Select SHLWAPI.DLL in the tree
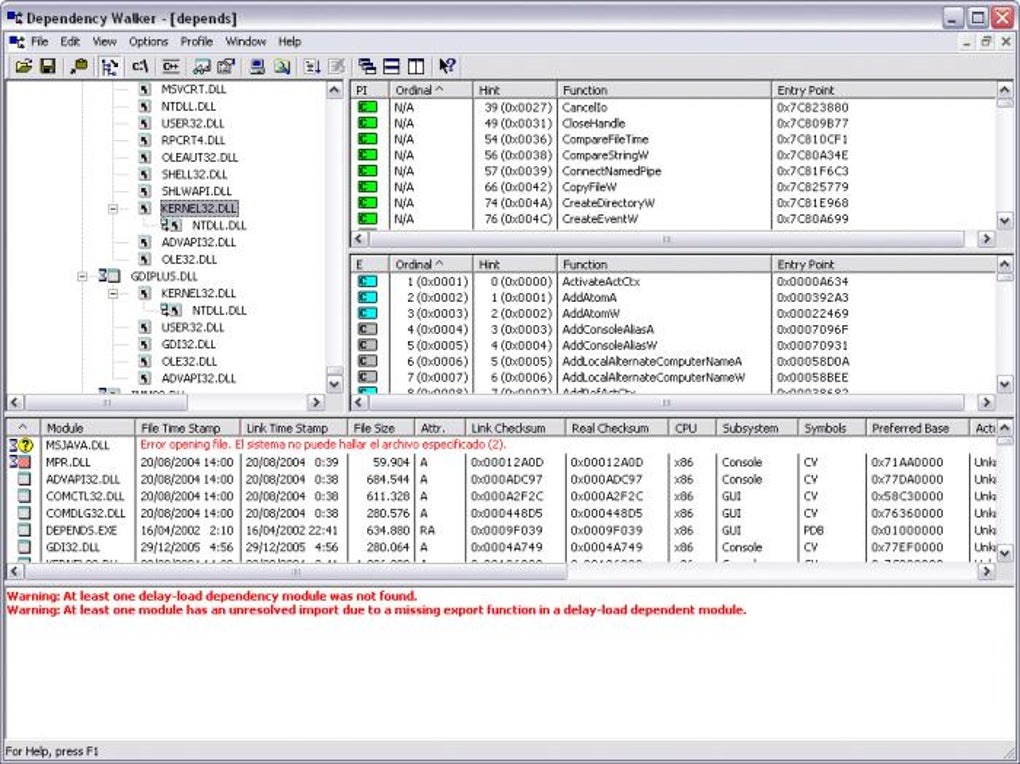The height and width of the screenshot is (764, 1020). click(x=196, y=191)
